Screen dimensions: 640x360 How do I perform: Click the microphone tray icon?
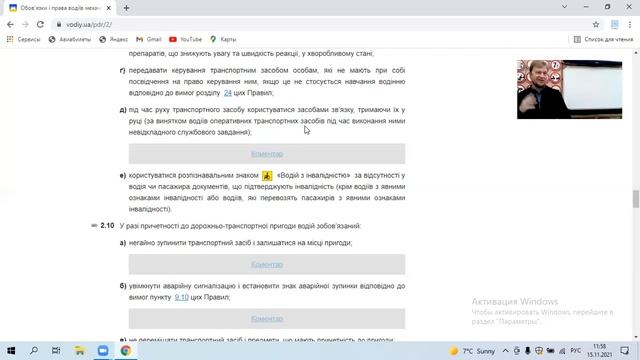(x=527, y=351)
